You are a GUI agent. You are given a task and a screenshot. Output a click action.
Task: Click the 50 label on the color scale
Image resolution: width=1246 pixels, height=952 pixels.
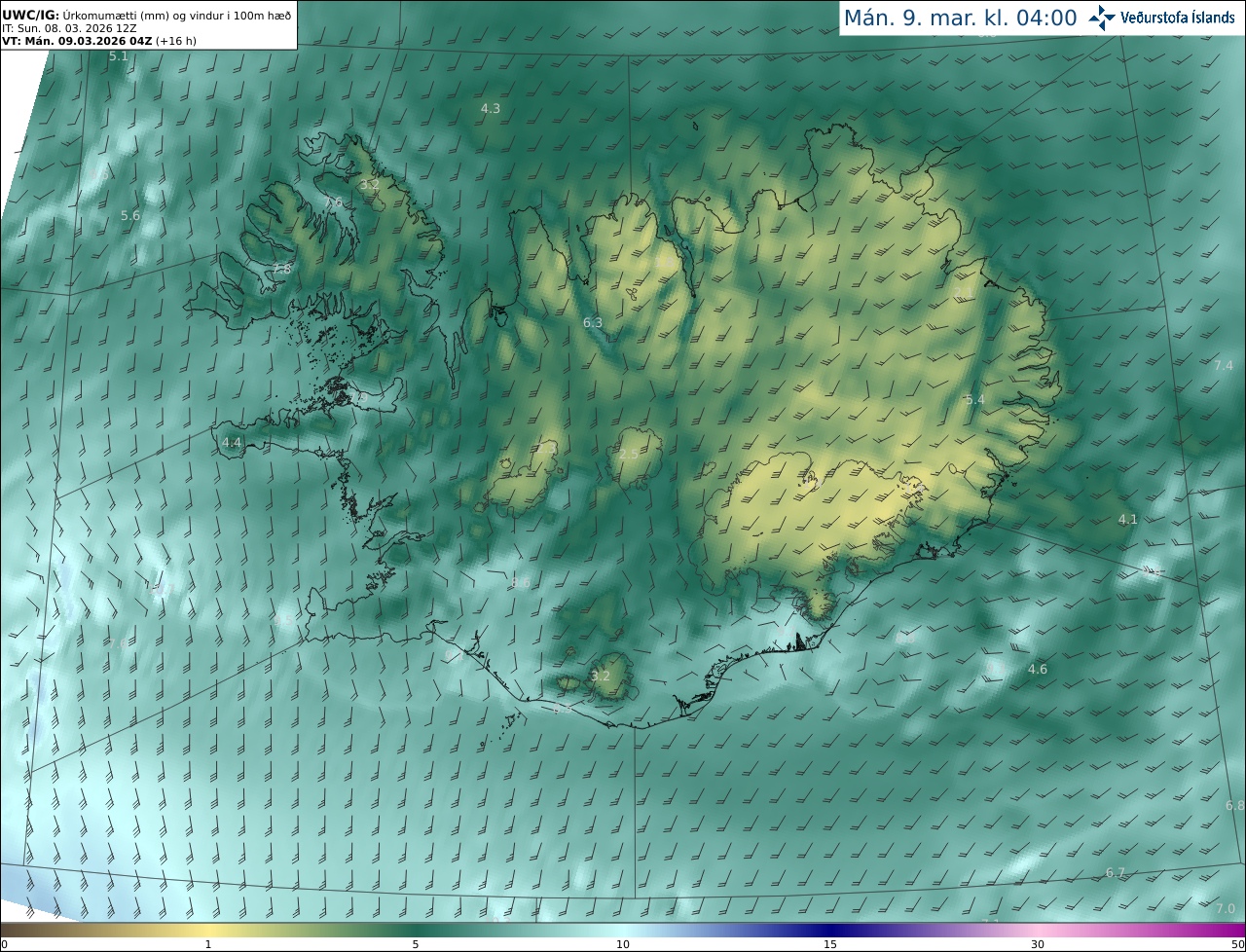(1237, 944)
